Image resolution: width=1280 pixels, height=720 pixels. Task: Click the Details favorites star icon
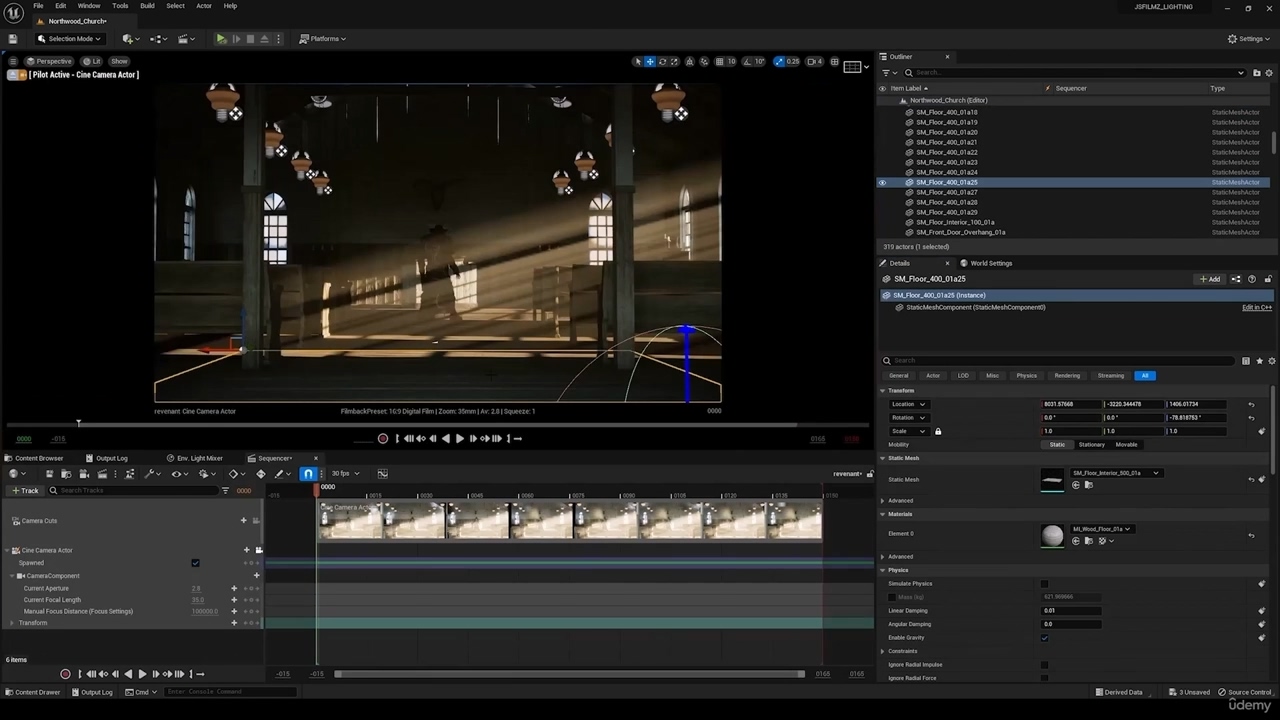1259,361
